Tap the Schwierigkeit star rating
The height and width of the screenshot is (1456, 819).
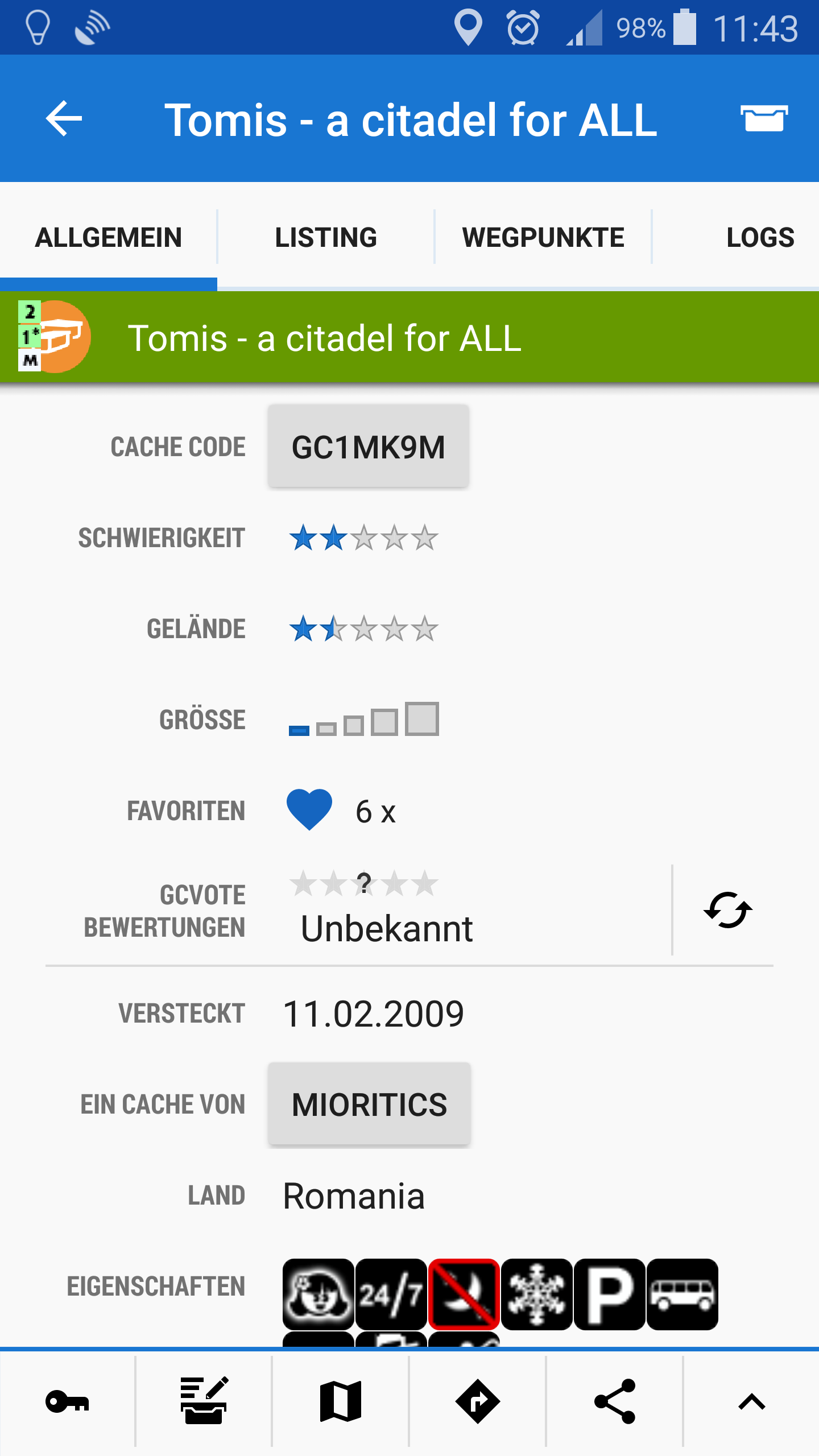363,538
